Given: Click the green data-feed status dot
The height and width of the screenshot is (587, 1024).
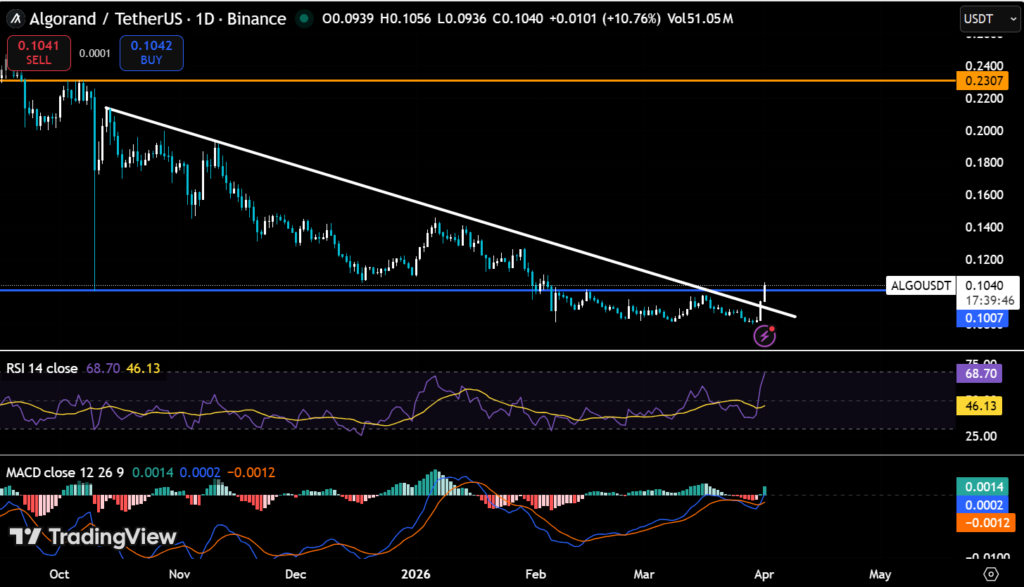Looking at the screenshot, I should click(304, 18).
